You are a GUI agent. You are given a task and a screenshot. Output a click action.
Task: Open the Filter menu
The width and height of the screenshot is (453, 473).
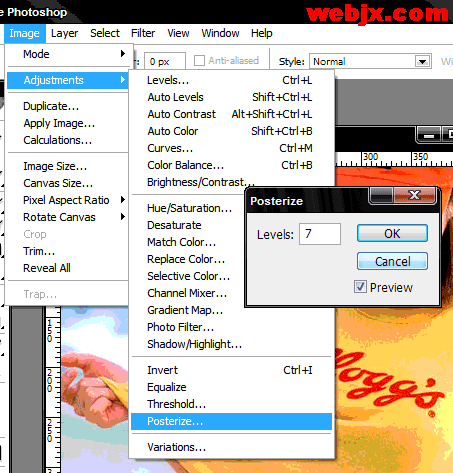pyautogui.click(x=143, y=33)
